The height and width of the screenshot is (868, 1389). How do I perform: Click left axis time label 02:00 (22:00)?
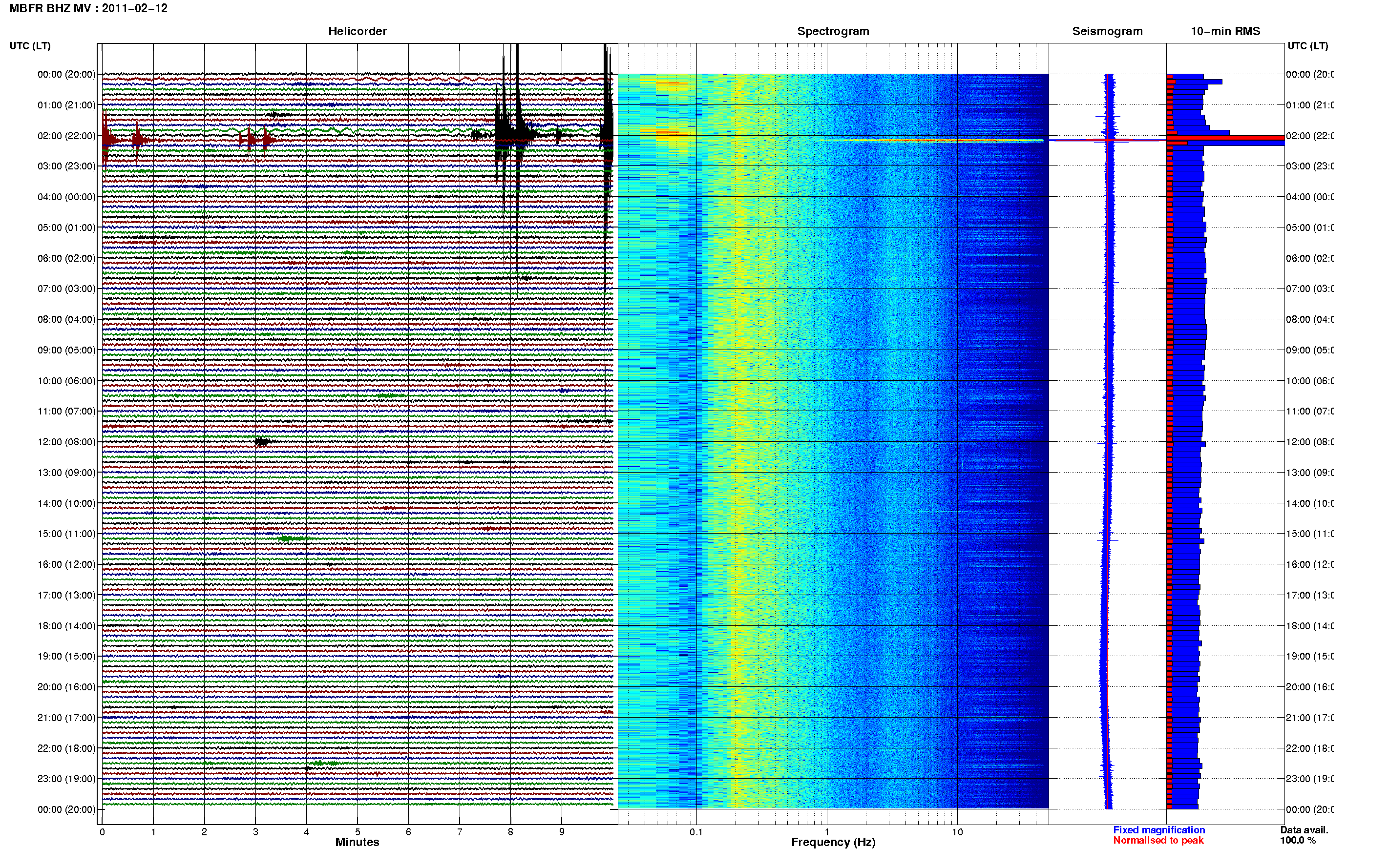66,136
